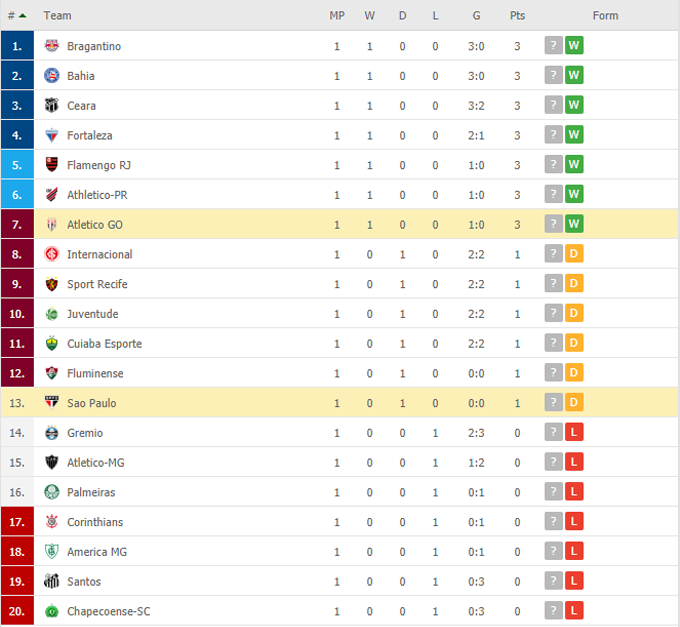Open the Gremio team page link
The width and height of the screenshot is (680, 627).
point(85,433)
